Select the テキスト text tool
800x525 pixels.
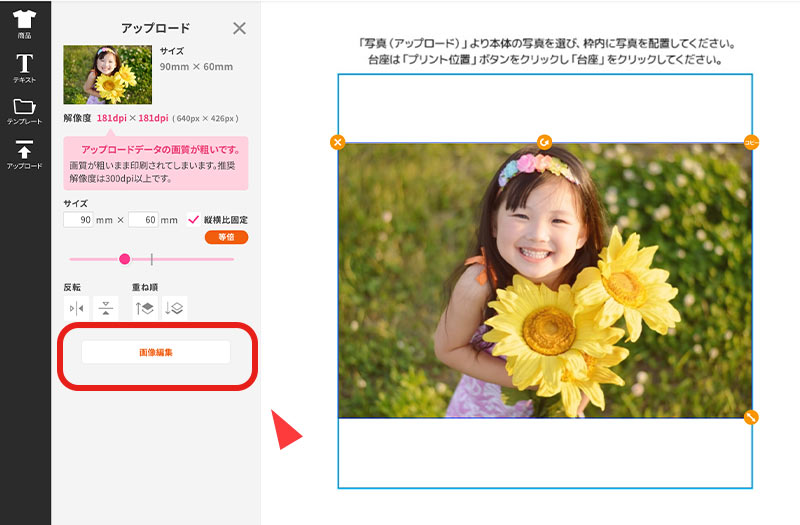[x=24, y=66]
